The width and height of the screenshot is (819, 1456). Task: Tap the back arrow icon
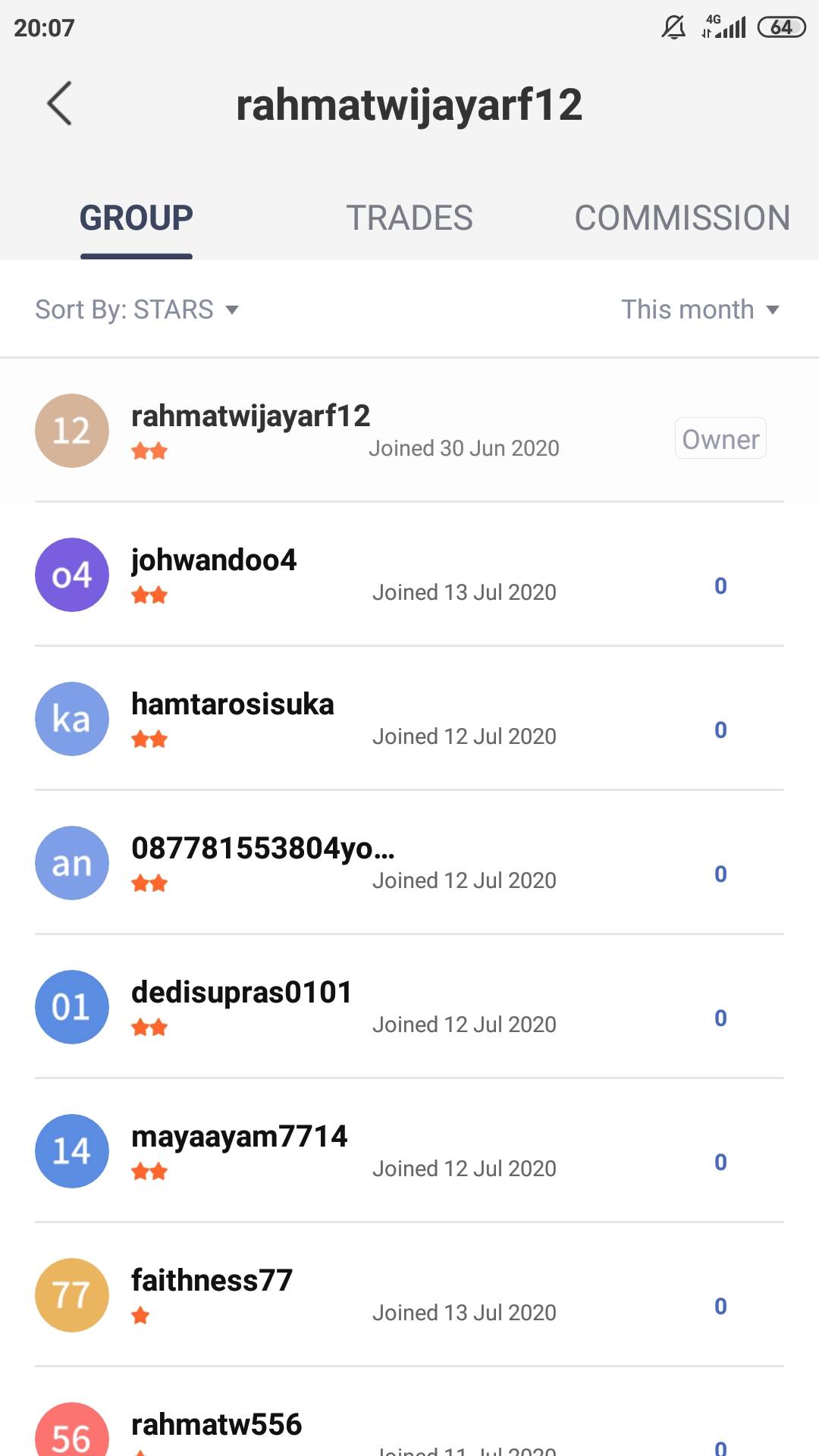click(59, 103)
